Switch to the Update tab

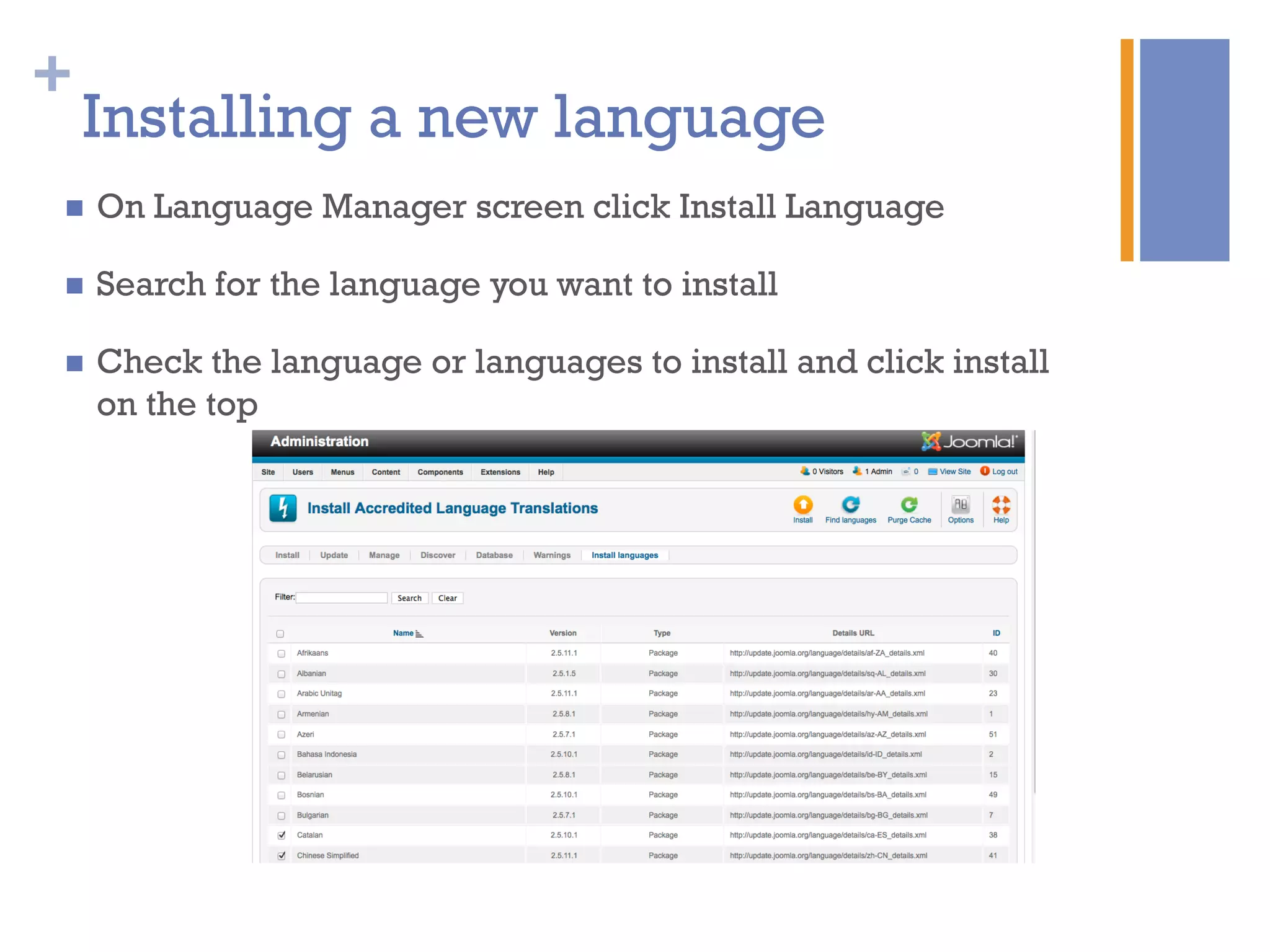click(334, 555)
